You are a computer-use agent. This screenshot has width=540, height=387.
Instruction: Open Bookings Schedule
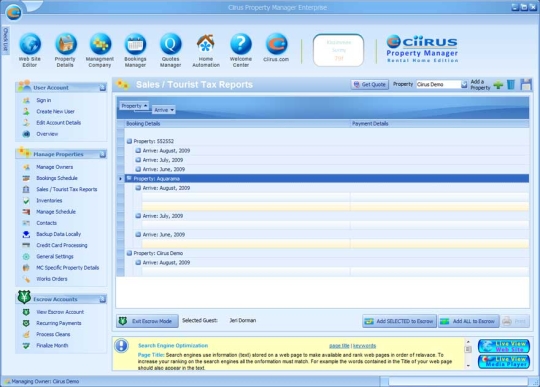point(57,178)
